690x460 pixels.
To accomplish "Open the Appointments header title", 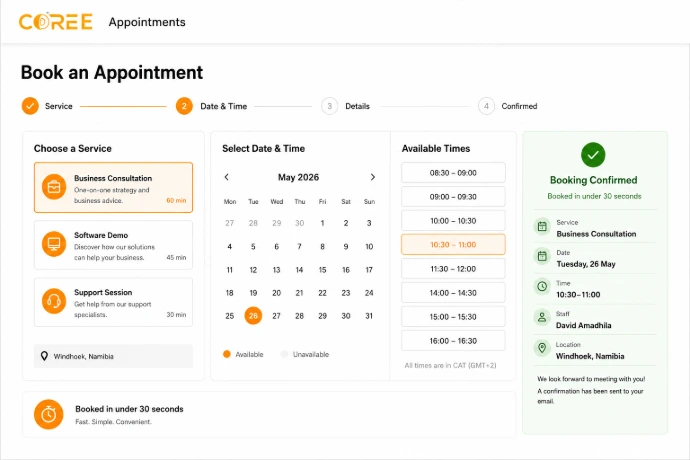I will 147,22.
